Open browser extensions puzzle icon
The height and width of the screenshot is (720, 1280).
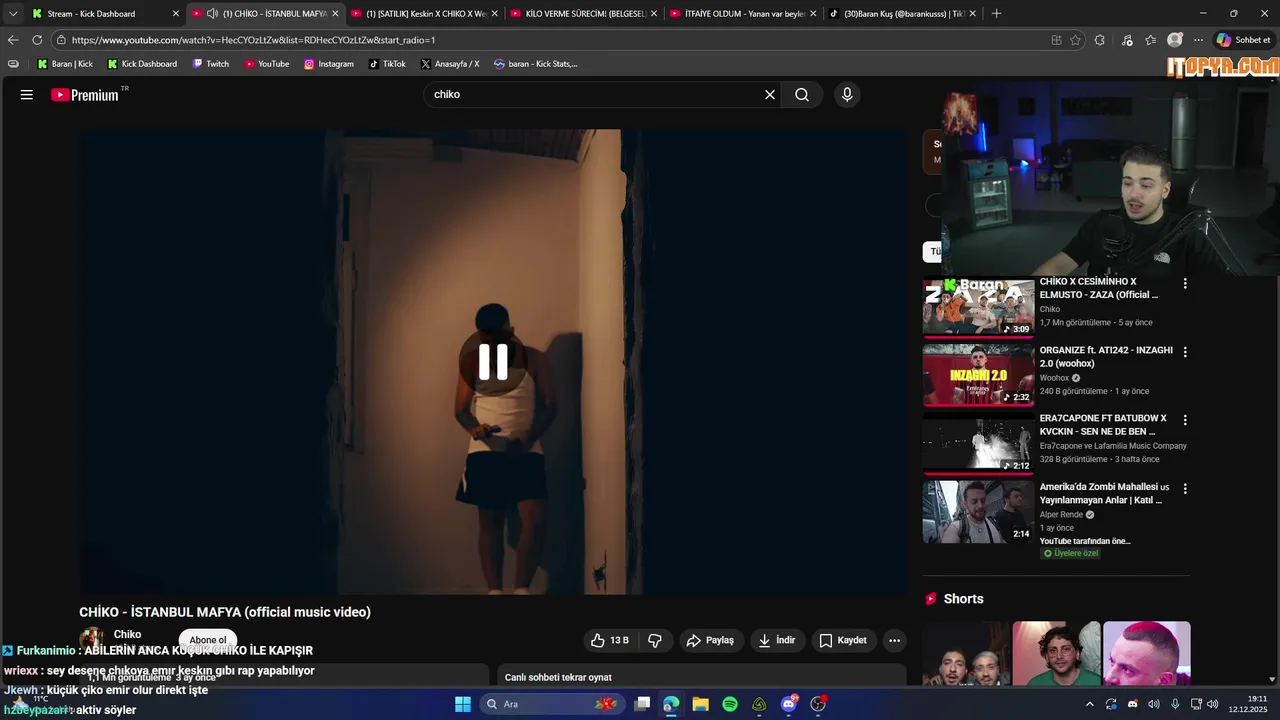(1100, 40)
